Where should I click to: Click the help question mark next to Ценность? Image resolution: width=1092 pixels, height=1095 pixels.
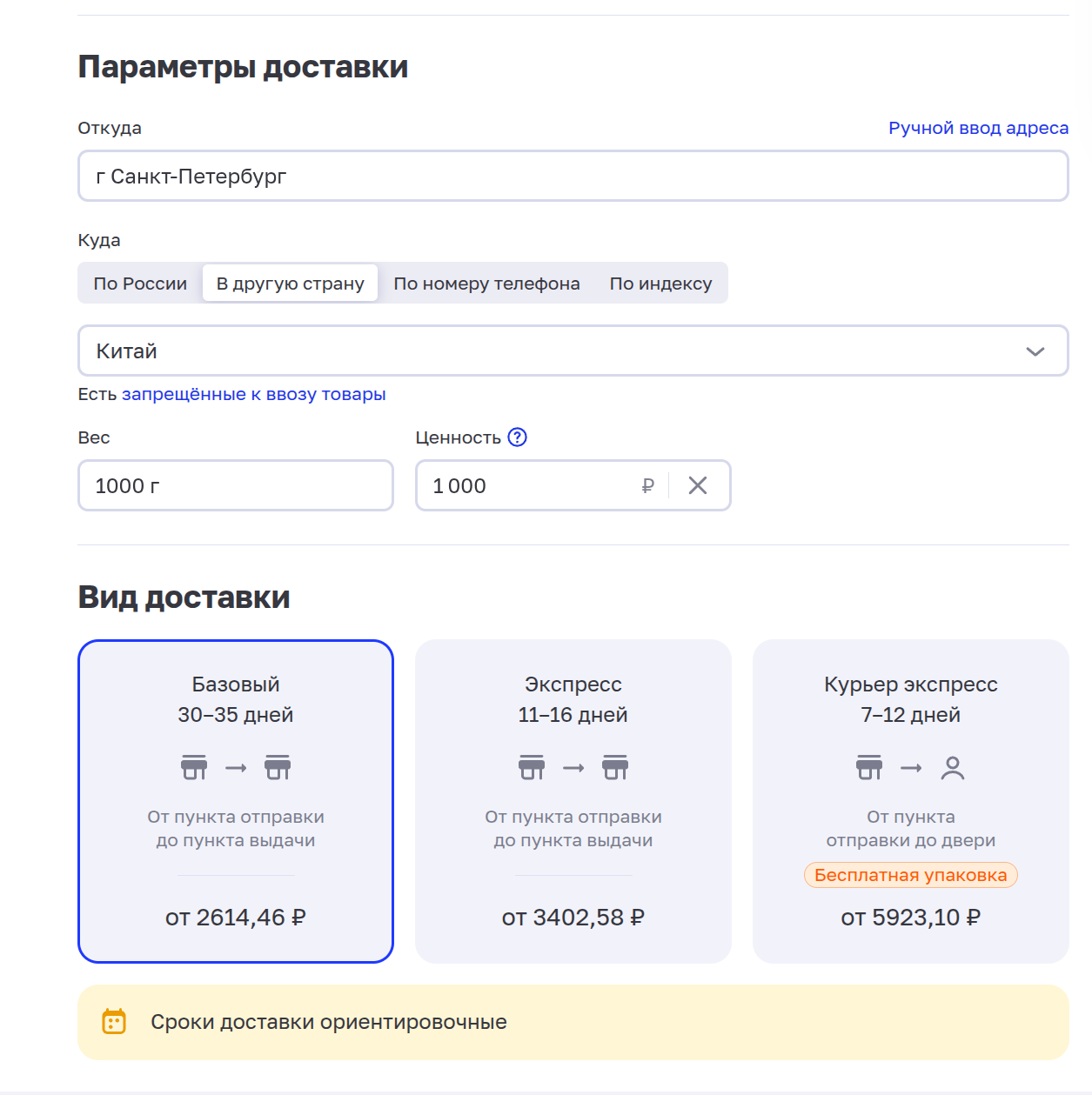[517, 437]
